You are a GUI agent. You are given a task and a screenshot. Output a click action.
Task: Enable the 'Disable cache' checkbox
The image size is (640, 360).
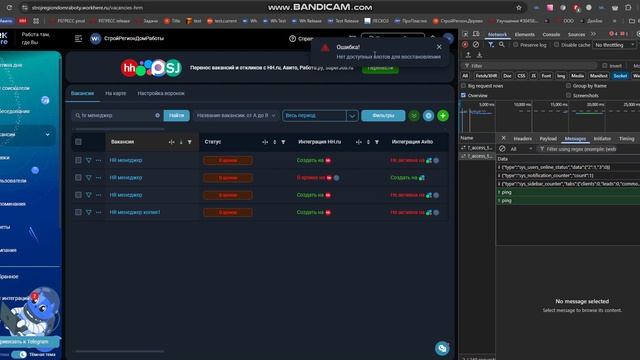click(556, 45)
